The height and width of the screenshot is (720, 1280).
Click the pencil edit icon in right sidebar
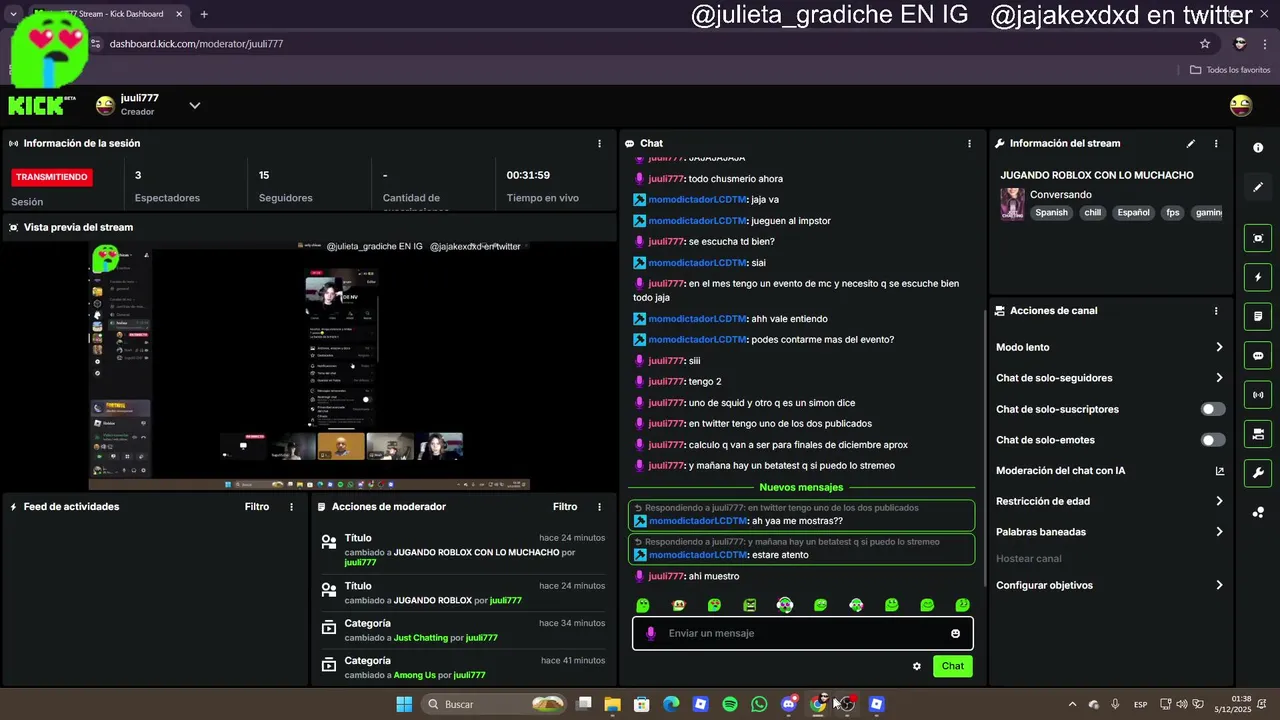tap(1258, 187)
